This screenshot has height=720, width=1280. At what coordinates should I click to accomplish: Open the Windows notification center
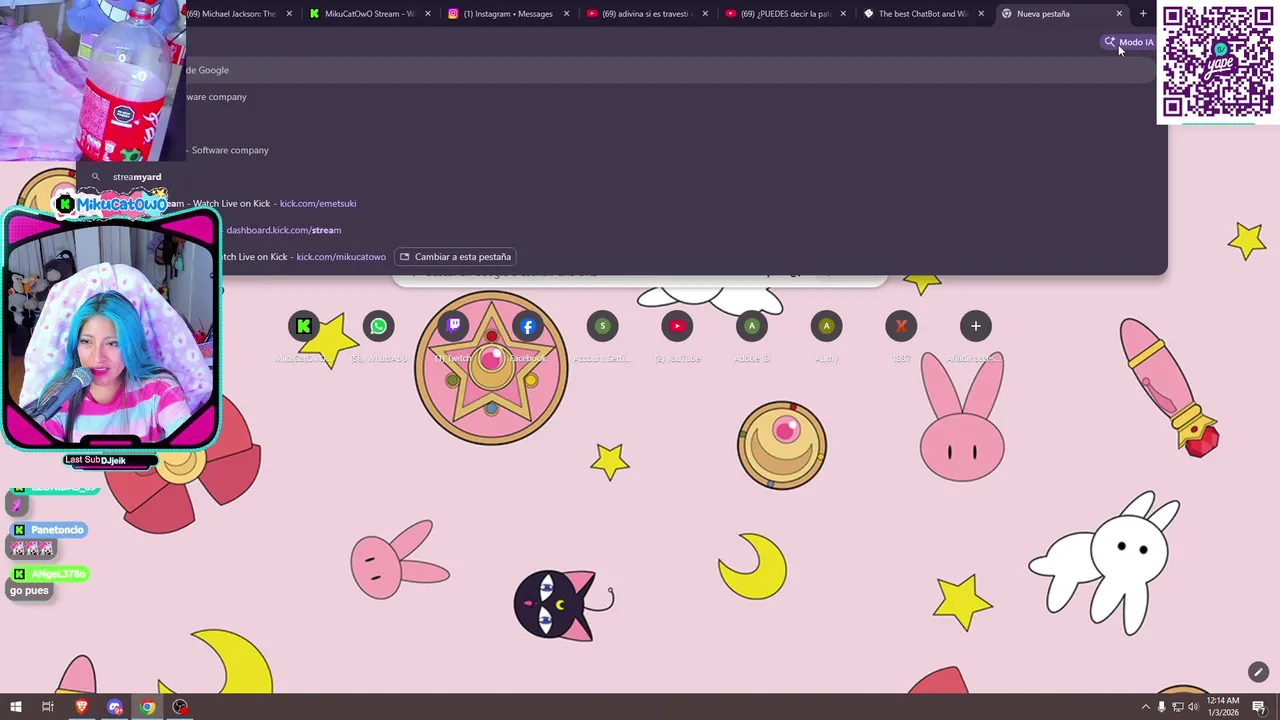pos(1259,708)
